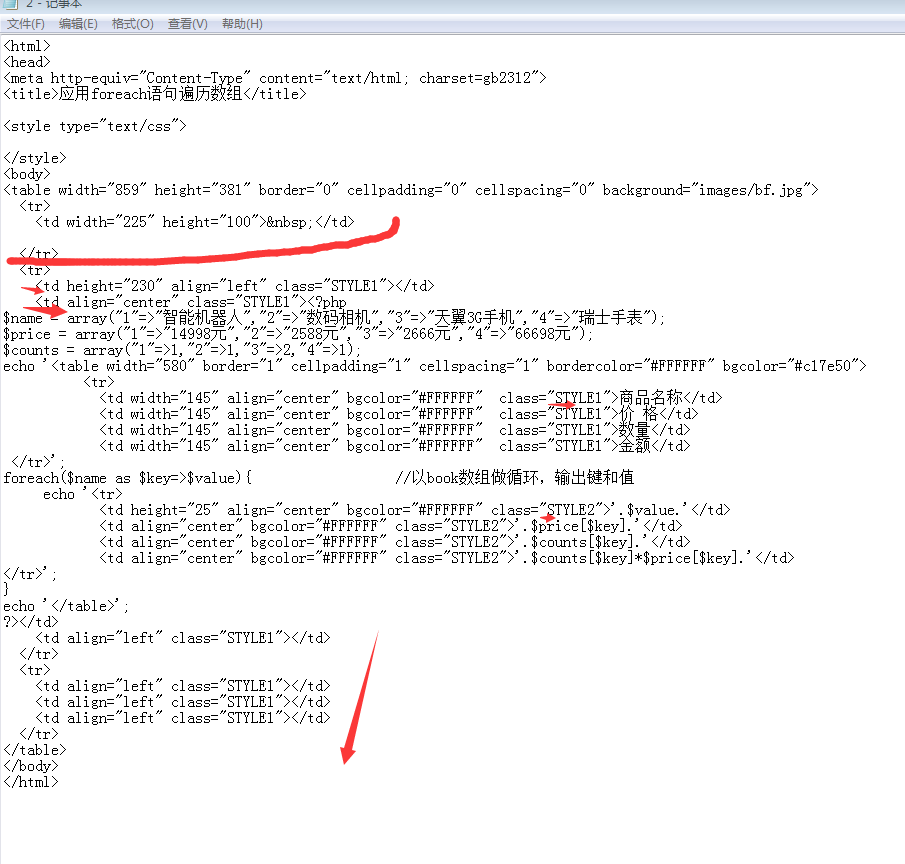905x864 pixels.
Task: Click the header cell line with 价 格
Action: click(x=399, y=414)
